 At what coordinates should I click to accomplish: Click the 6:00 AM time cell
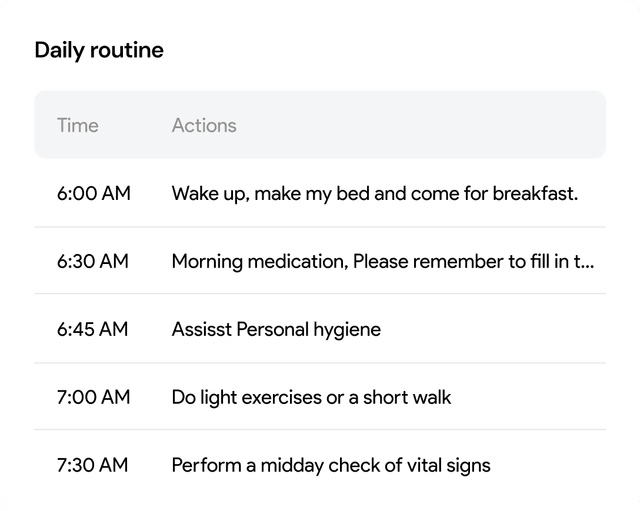coord(93,193)
